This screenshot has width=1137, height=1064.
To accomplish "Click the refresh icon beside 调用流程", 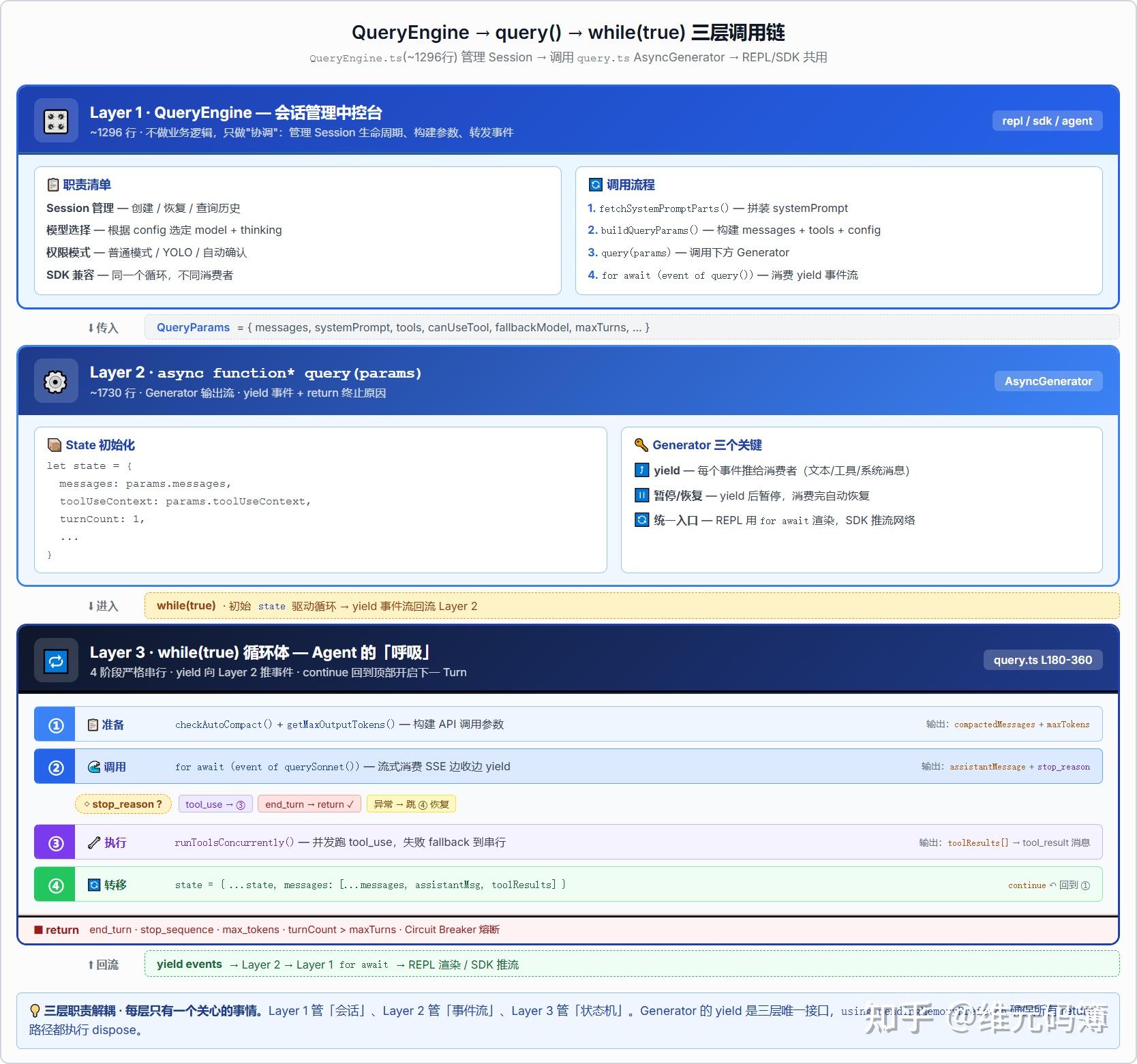I will [595, 185].
